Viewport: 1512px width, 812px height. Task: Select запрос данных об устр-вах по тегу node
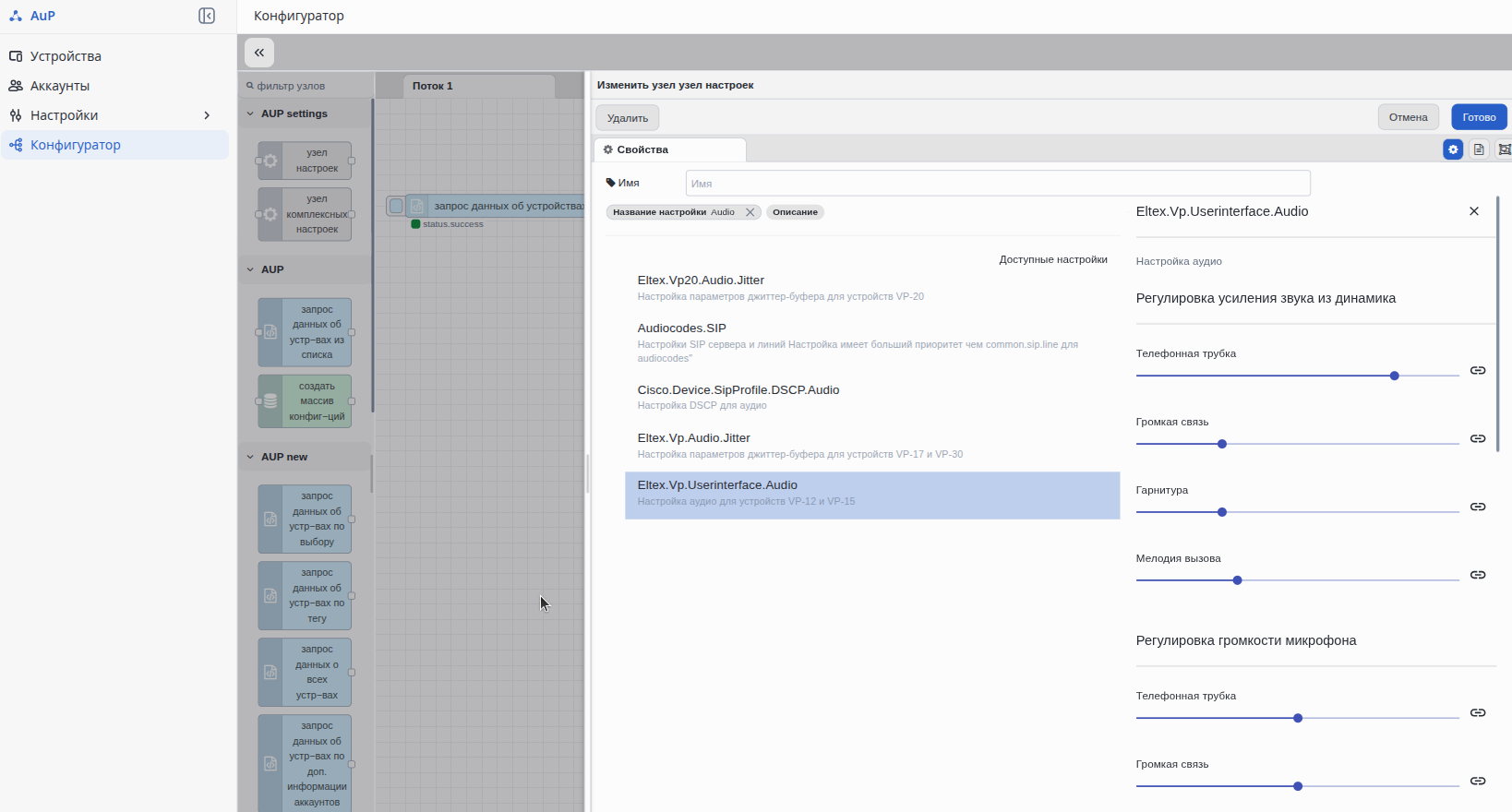[x=305, y=596]
